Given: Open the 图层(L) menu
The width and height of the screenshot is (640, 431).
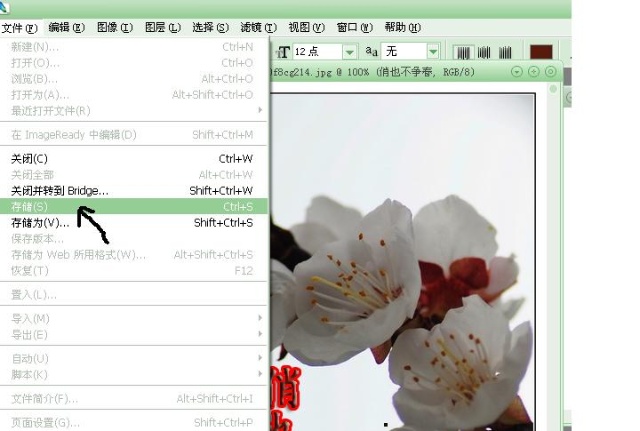Looking at the screenshot, I should (x=162, y=27).
